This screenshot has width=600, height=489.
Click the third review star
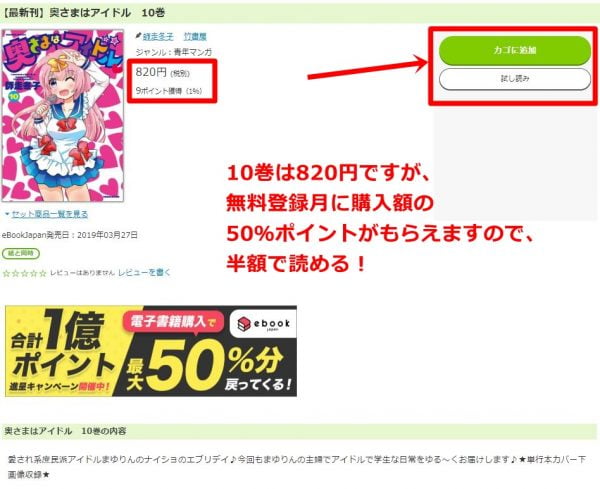24,273
